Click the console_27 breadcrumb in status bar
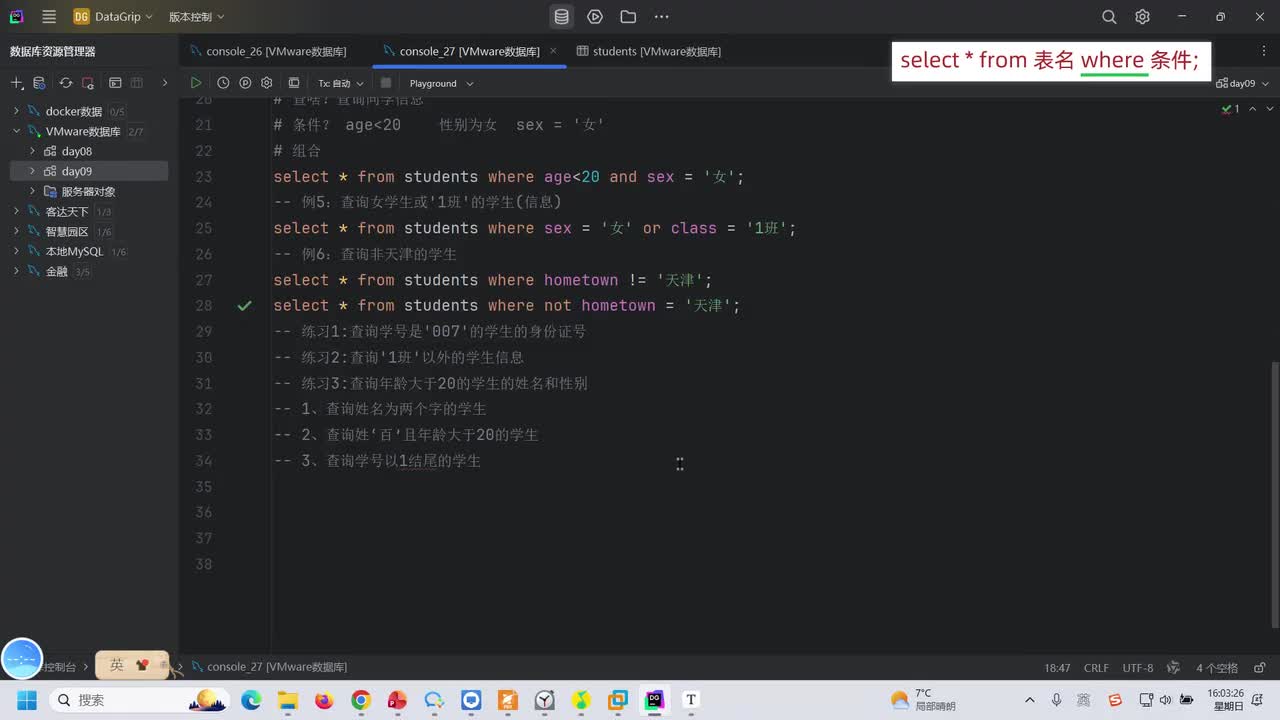The image size is (1280, 720). pyautogui.click(x=269, y=667)
